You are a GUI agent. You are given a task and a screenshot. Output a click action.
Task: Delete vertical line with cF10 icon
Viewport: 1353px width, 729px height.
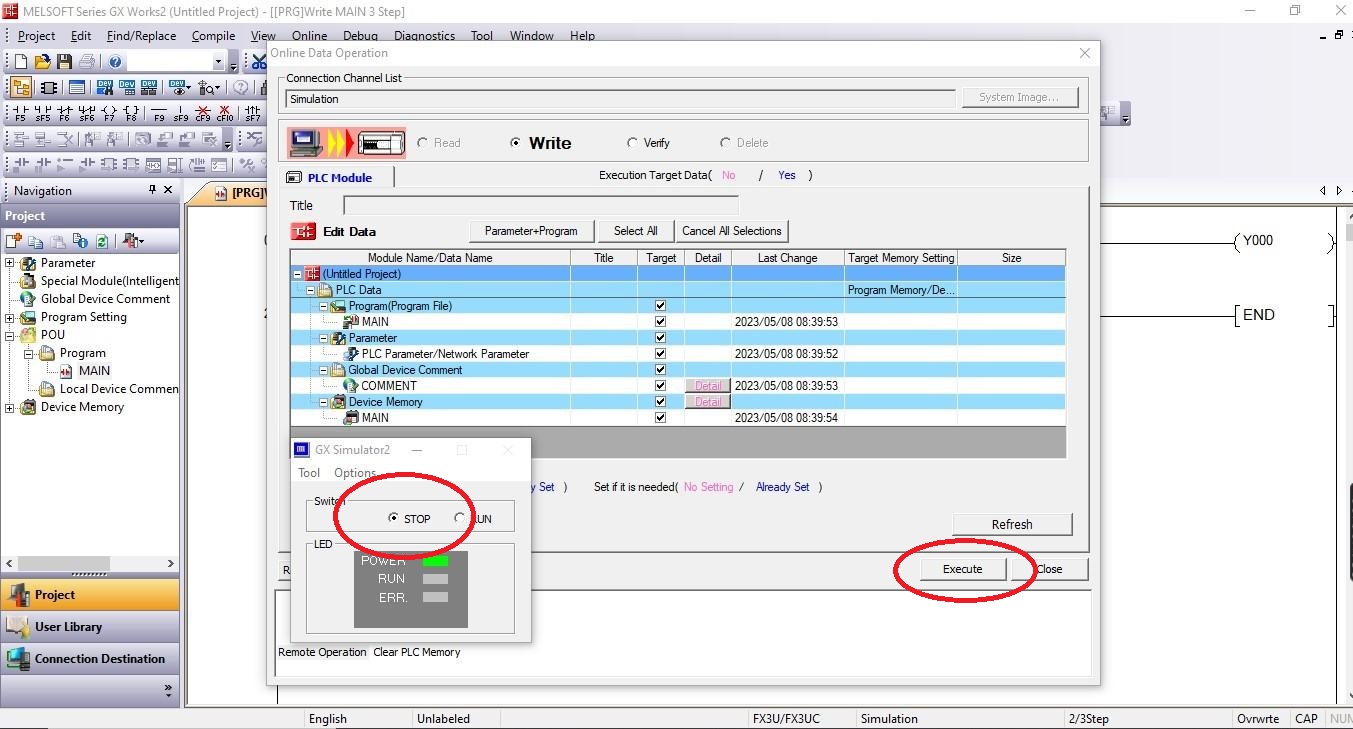[225, 113]
